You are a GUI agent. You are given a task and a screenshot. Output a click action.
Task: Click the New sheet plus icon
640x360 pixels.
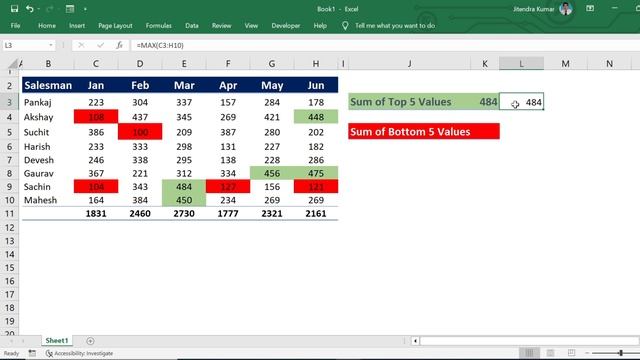(x=90, y=341)
